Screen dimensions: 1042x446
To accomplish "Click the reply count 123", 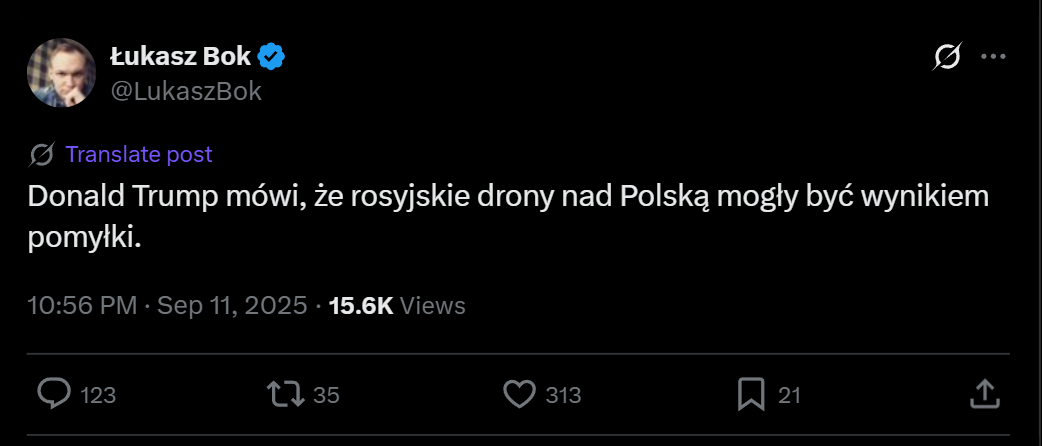I will tap(98, 395).
